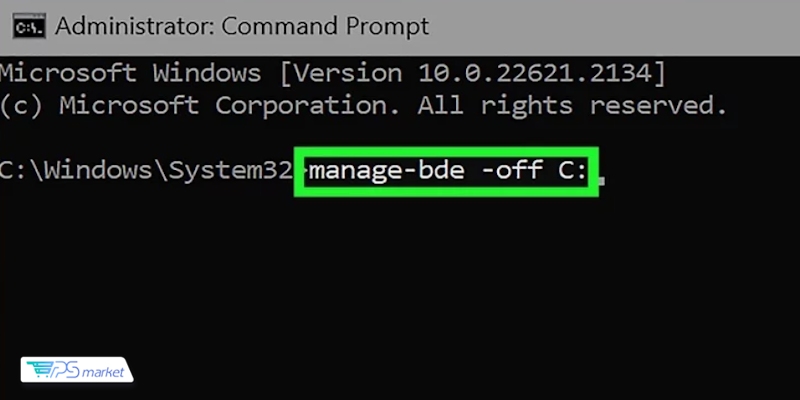Click the 'C:' drive argument after -off
The height and width of the screenshot is (400, 800).
(570, 170)
